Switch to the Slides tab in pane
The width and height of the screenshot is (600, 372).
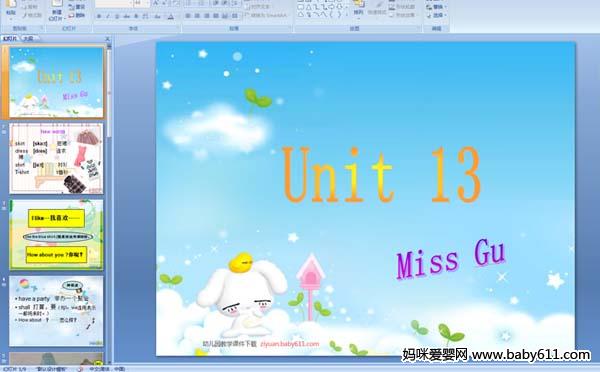tap(10, 38)
